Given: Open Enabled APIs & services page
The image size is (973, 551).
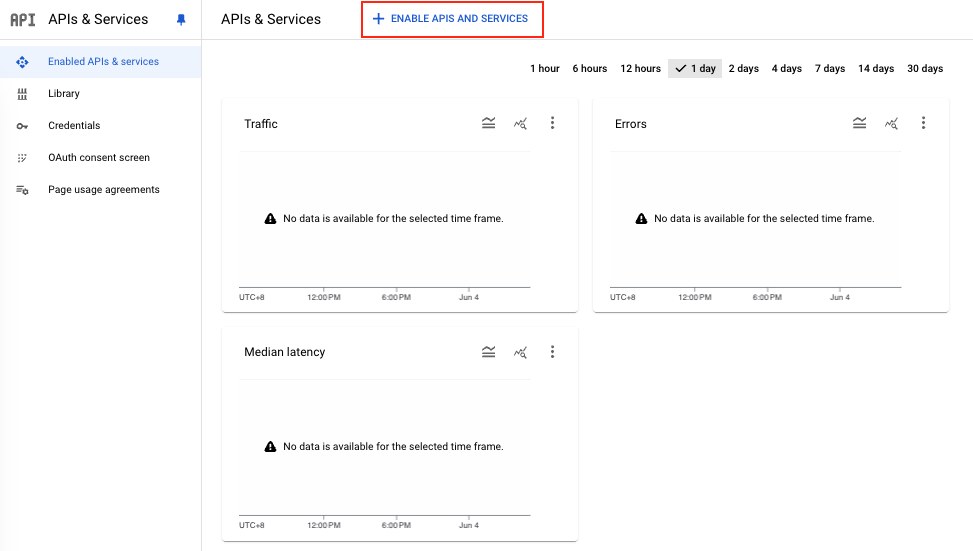Looking at the screenshot, I should (101, 61).
